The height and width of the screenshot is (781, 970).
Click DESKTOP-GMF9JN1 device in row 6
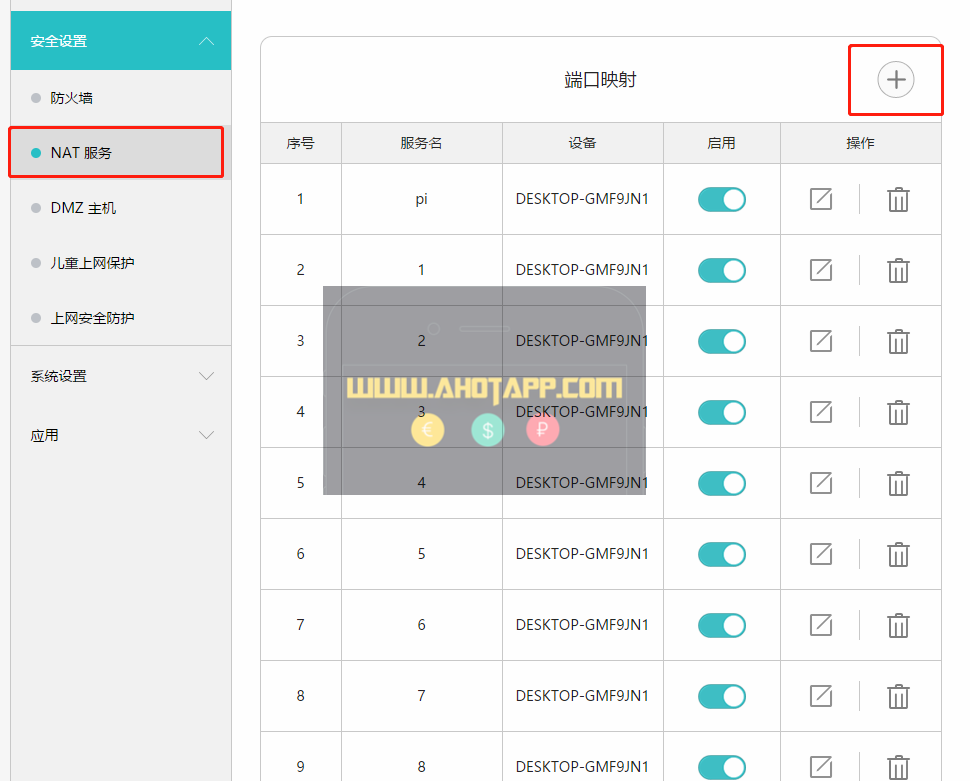click(x=582, y=553)
